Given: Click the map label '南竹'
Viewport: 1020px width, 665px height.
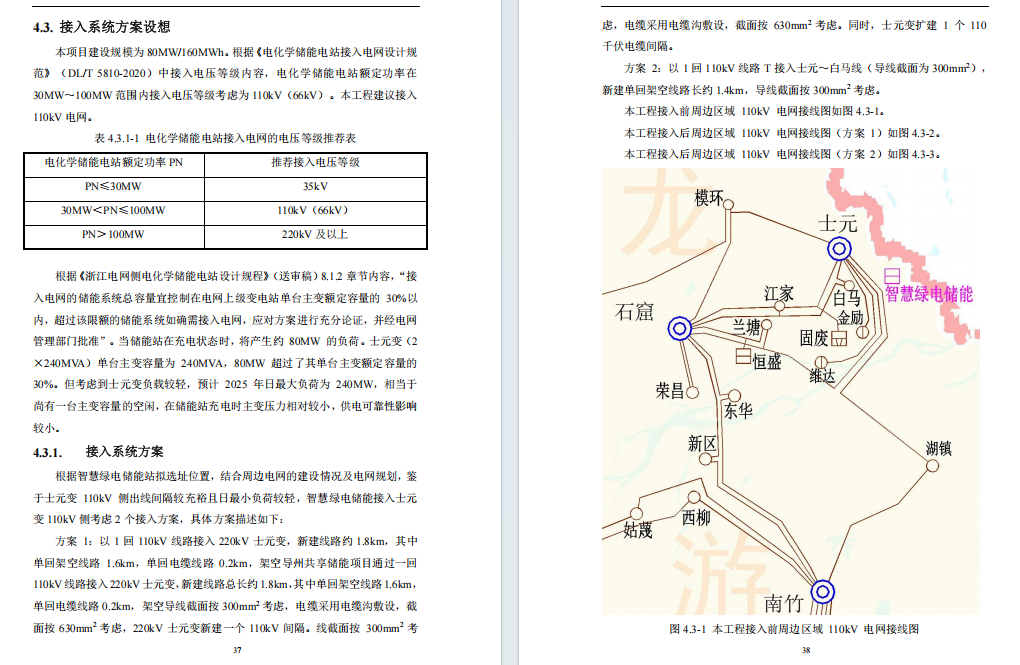Looking at the screenshot, I should coord(784,603).
